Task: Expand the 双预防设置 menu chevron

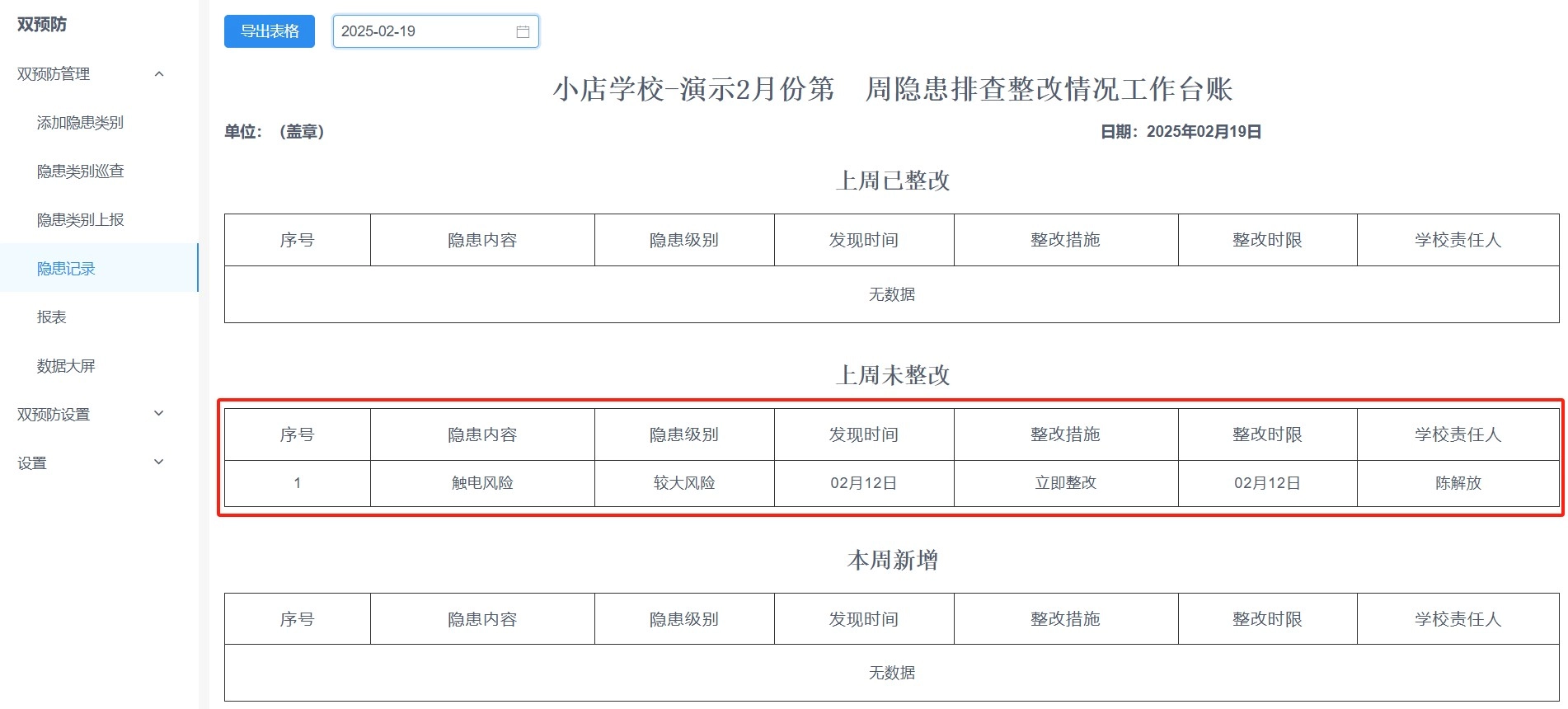Action: 159,414
